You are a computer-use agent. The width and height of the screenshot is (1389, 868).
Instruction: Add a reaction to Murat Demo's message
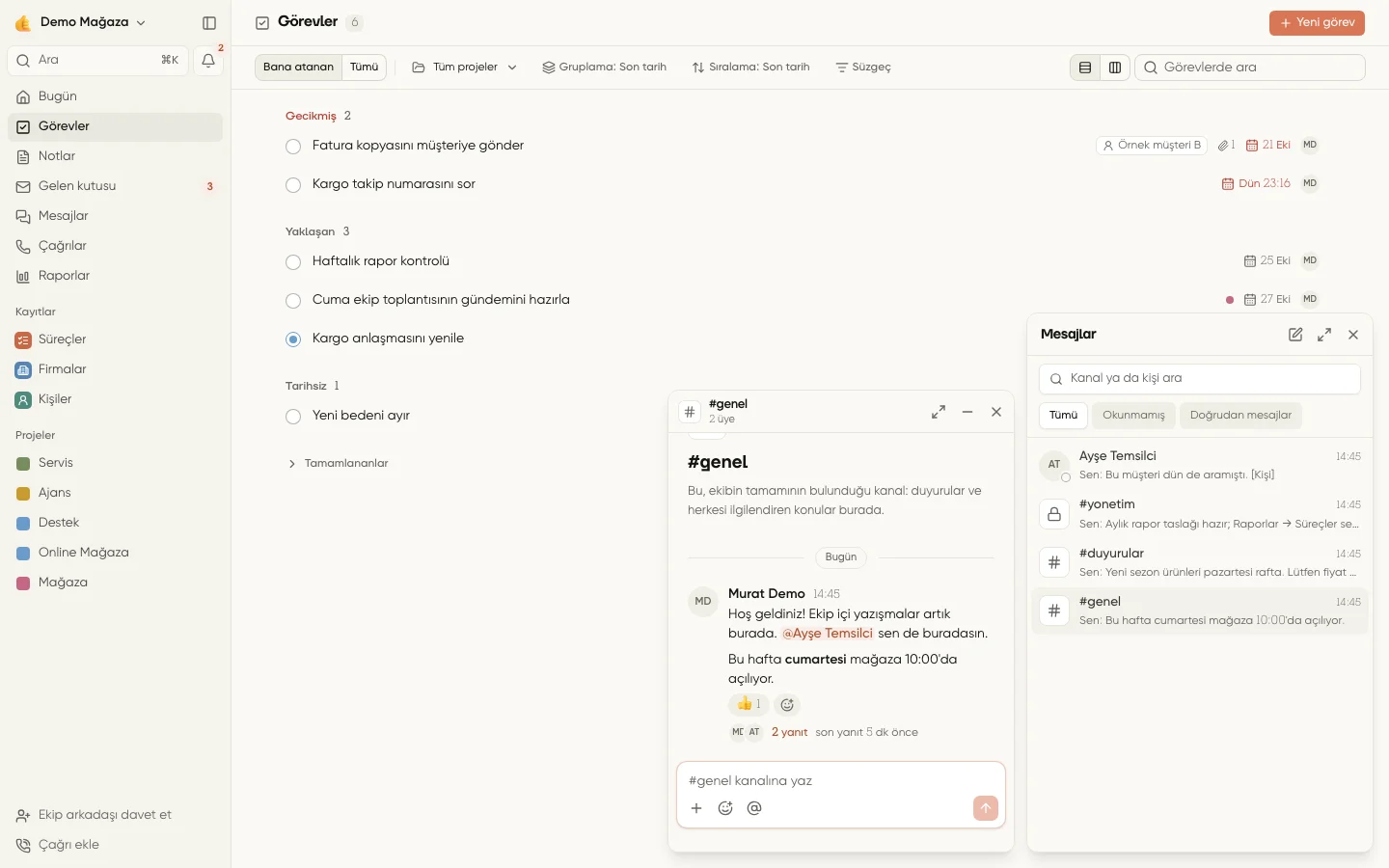(787, 705)
